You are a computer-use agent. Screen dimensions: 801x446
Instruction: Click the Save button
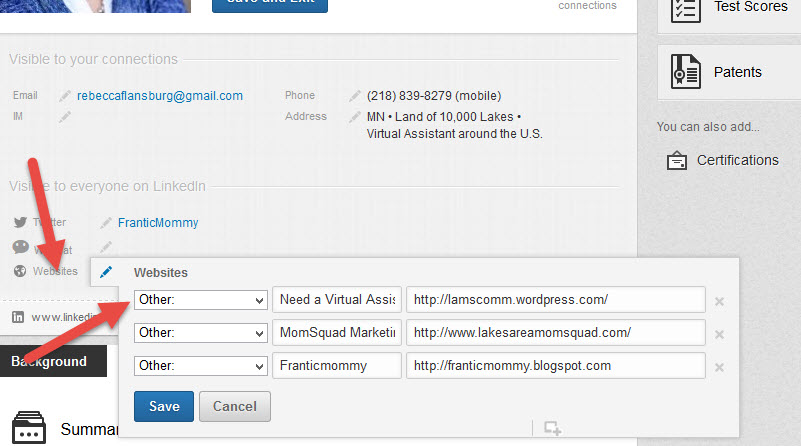click(164, 406)
